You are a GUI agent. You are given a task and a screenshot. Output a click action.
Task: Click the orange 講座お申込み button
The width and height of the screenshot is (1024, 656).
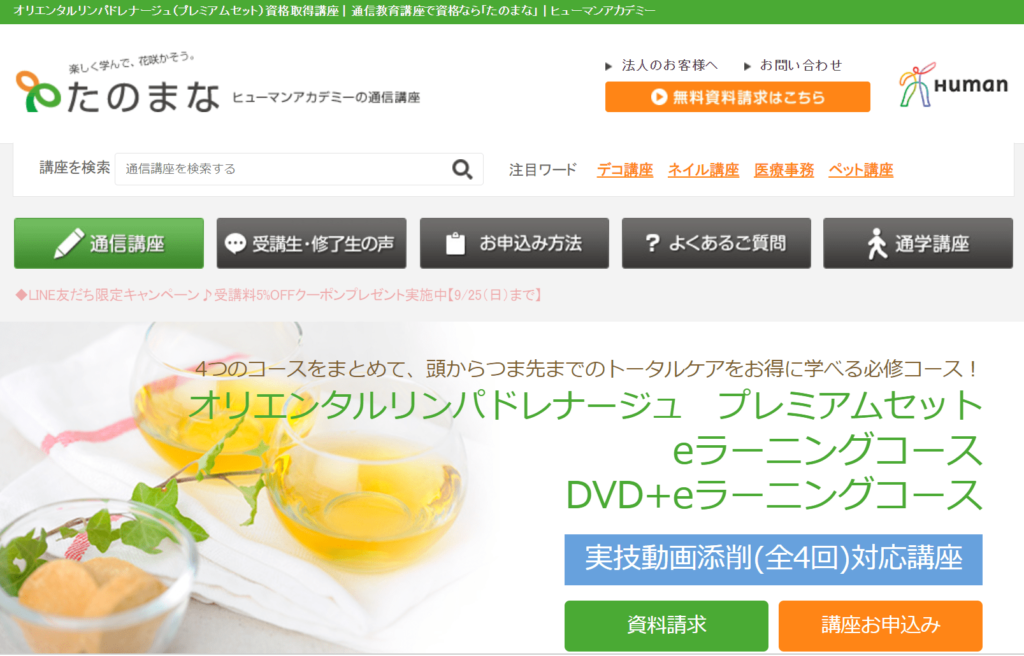(x=880, y=625)
